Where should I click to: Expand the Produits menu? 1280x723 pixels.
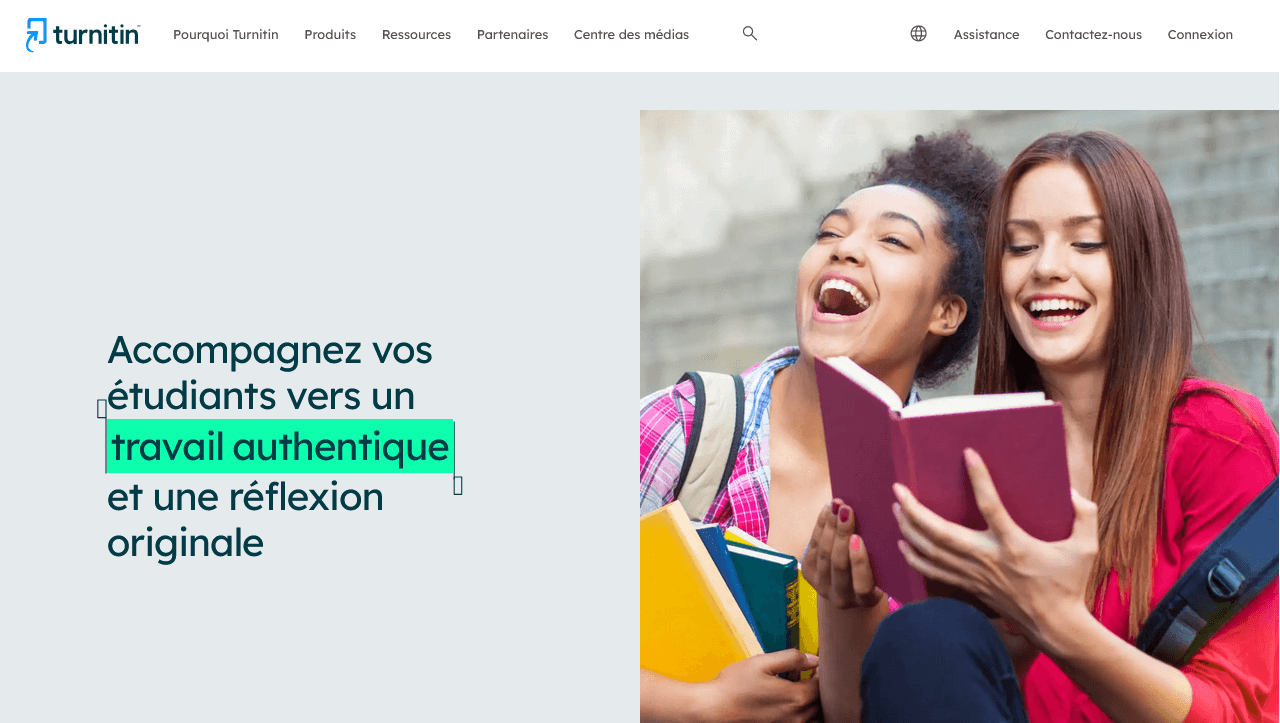coord(330,35)
